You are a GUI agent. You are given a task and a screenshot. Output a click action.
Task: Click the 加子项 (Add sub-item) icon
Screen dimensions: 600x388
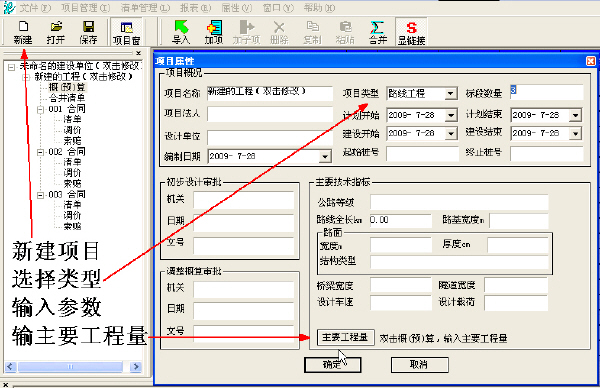tap(246, 32)
